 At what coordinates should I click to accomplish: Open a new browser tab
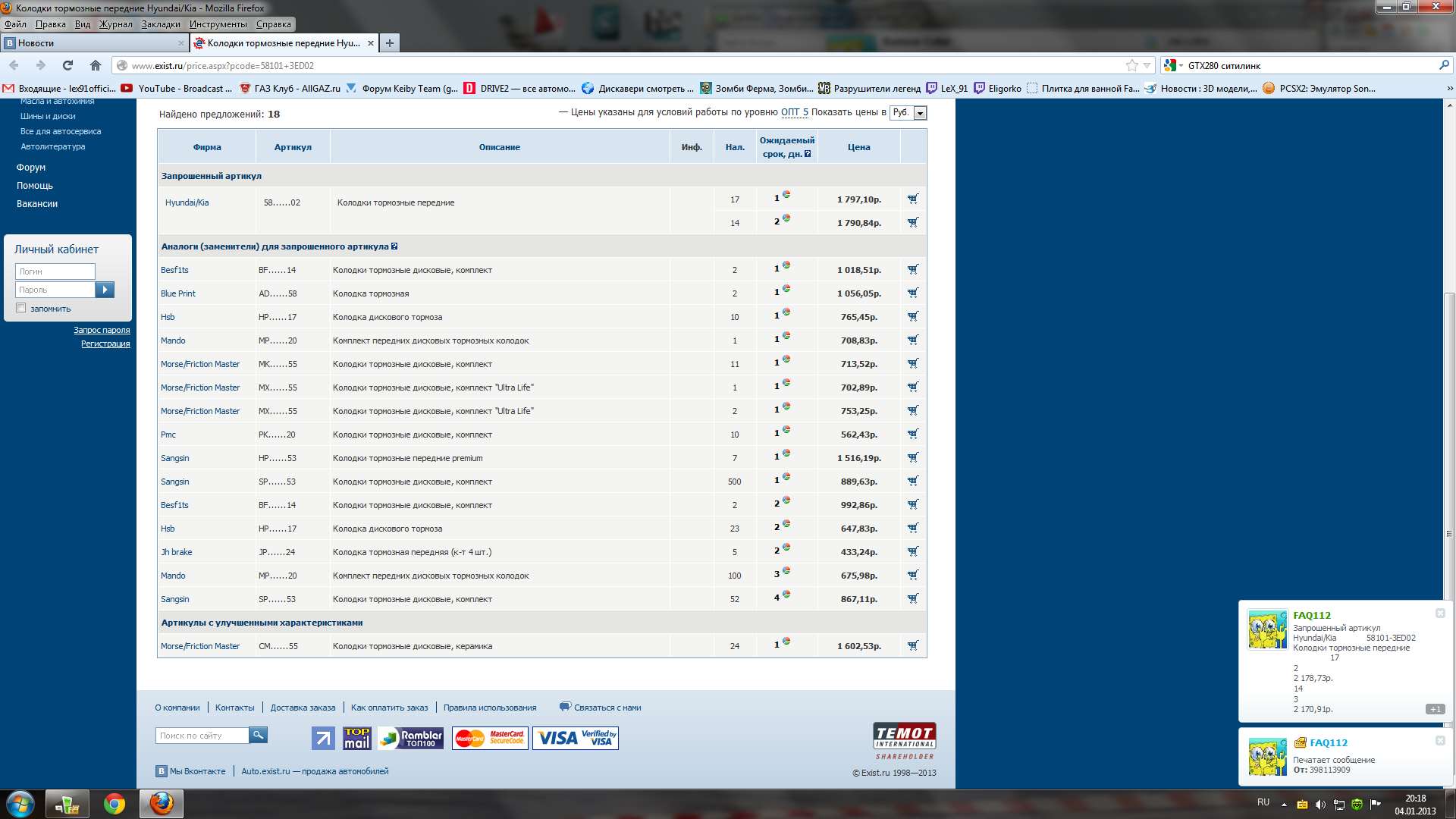389,43
